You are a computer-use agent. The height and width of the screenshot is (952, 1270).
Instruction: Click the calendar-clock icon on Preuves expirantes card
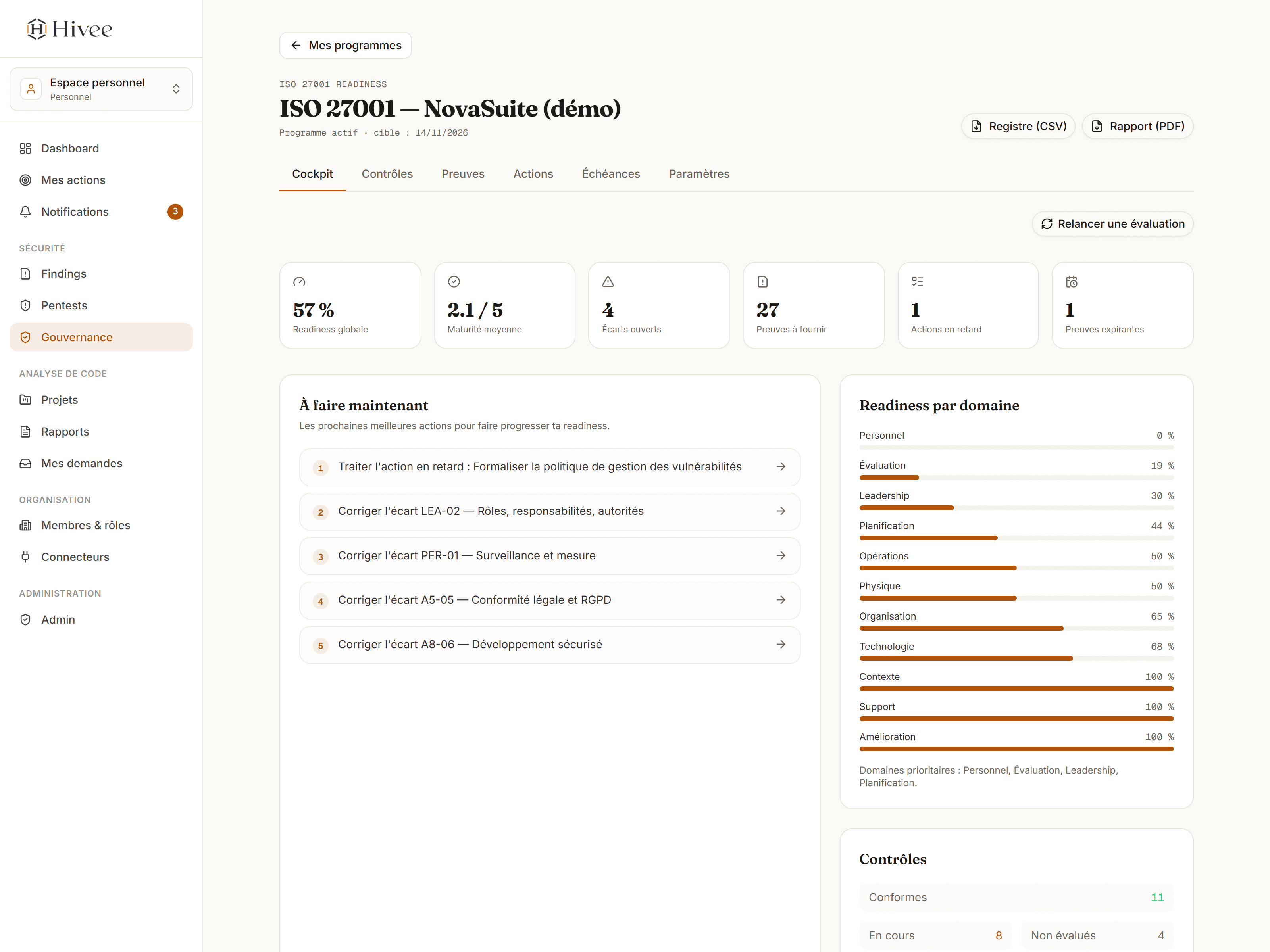[1072, 282]
